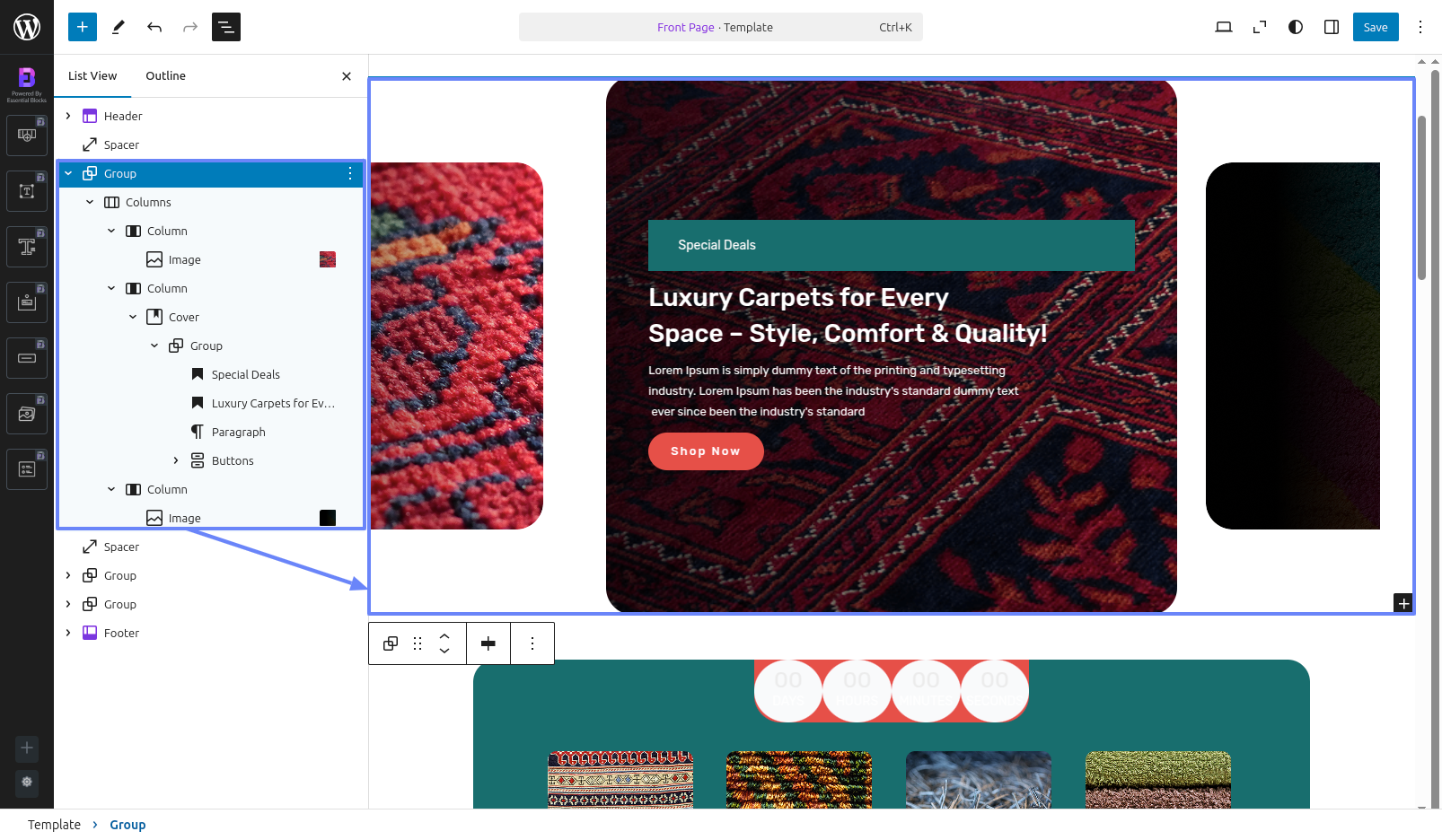Expand the Header row

coord(68,116)
